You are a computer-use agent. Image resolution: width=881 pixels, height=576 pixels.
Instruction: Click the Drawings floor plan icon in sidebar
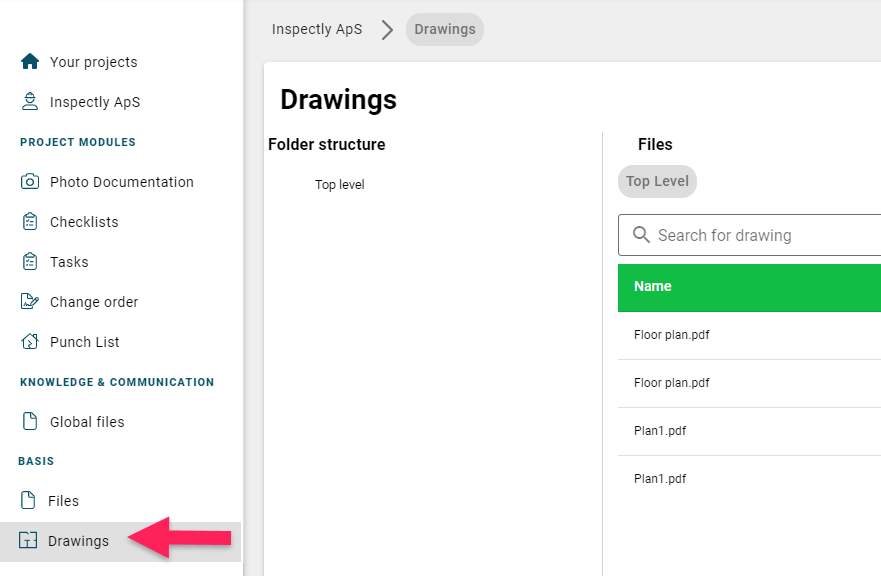(28, 540)
